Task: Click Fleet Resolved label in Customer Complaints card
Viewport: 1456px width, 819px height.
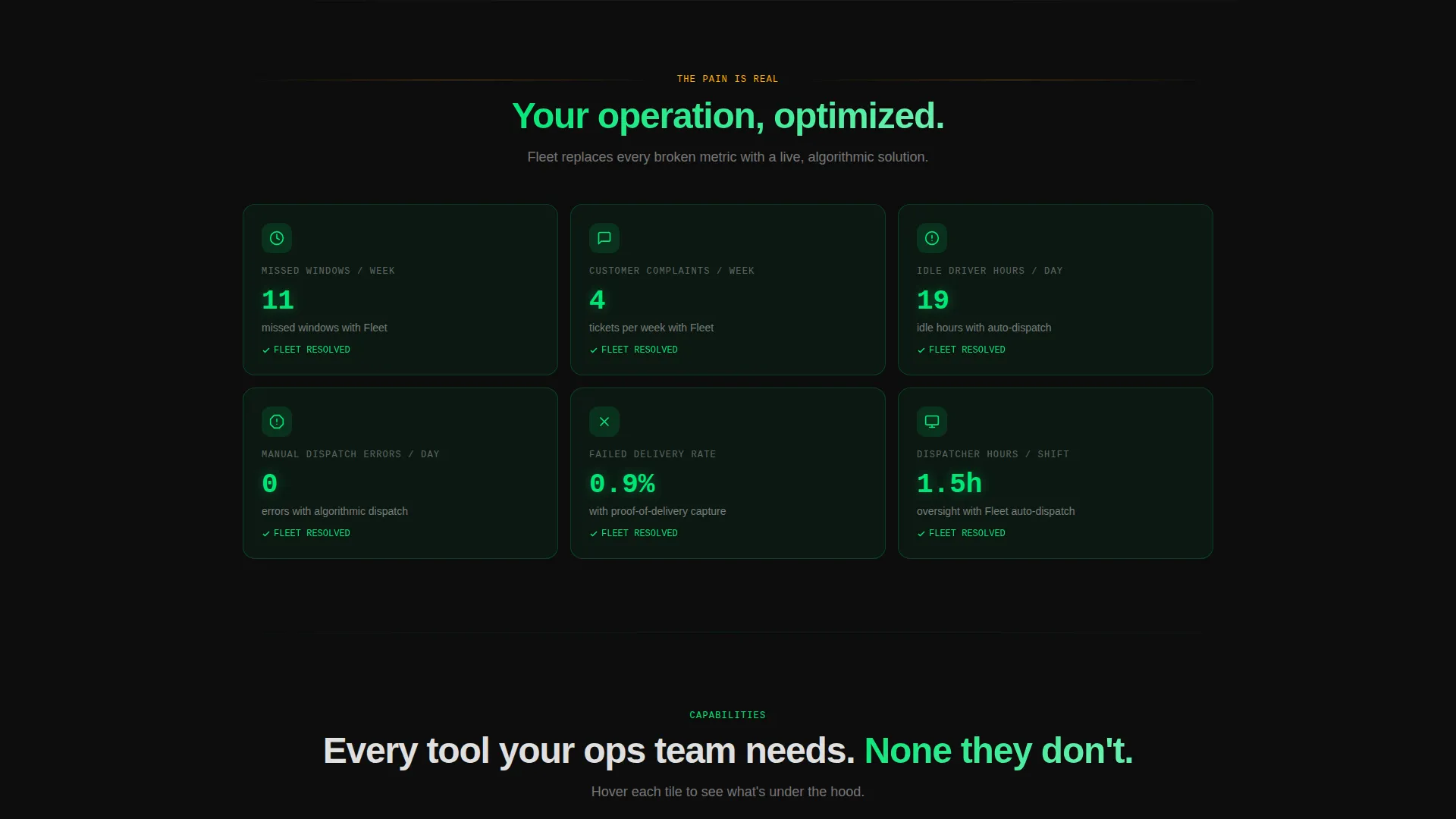Action: [639, 350]
